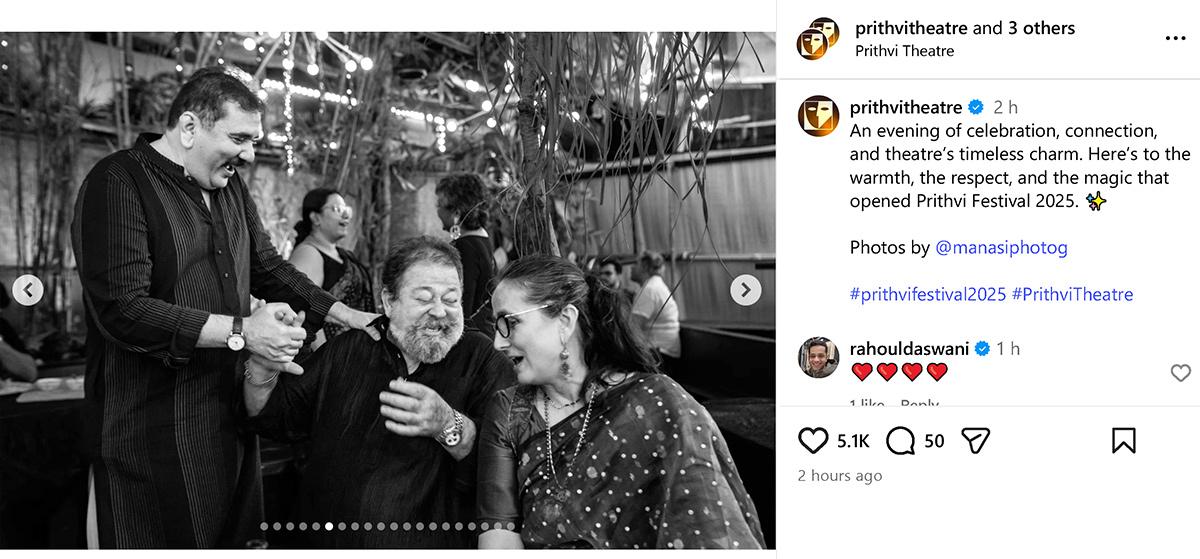Open prithvitheatre profile picture in the header
This screenshot has width=1200, height=559.
817,38
